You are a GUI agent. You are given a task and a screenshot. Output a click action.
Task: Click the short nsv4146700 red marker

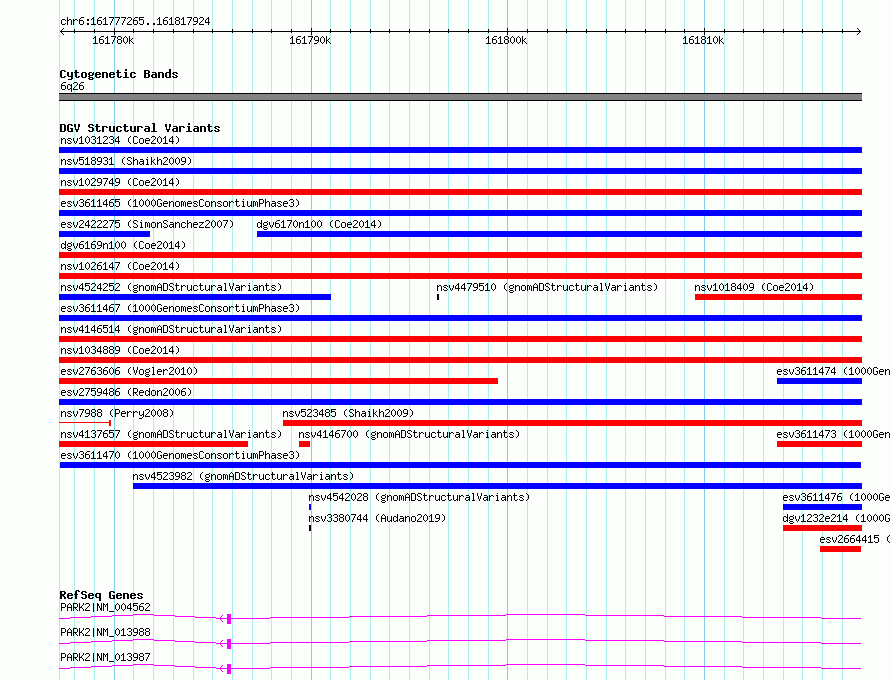[304, 444]
